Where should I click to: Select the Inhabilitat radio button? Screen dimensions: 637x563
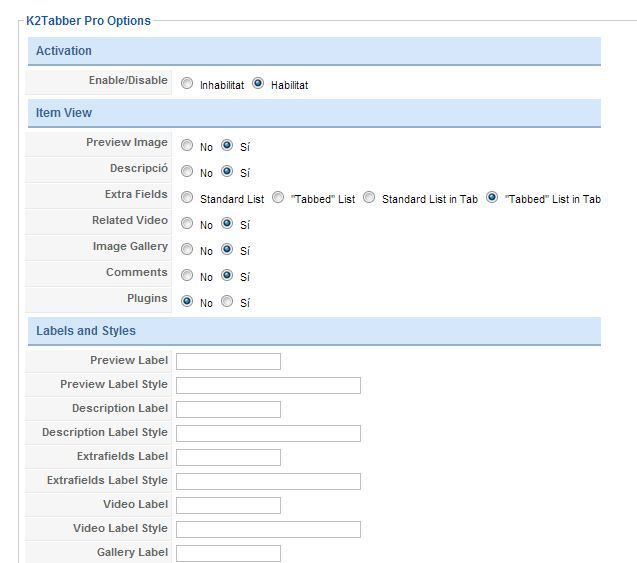coord(187,83)
